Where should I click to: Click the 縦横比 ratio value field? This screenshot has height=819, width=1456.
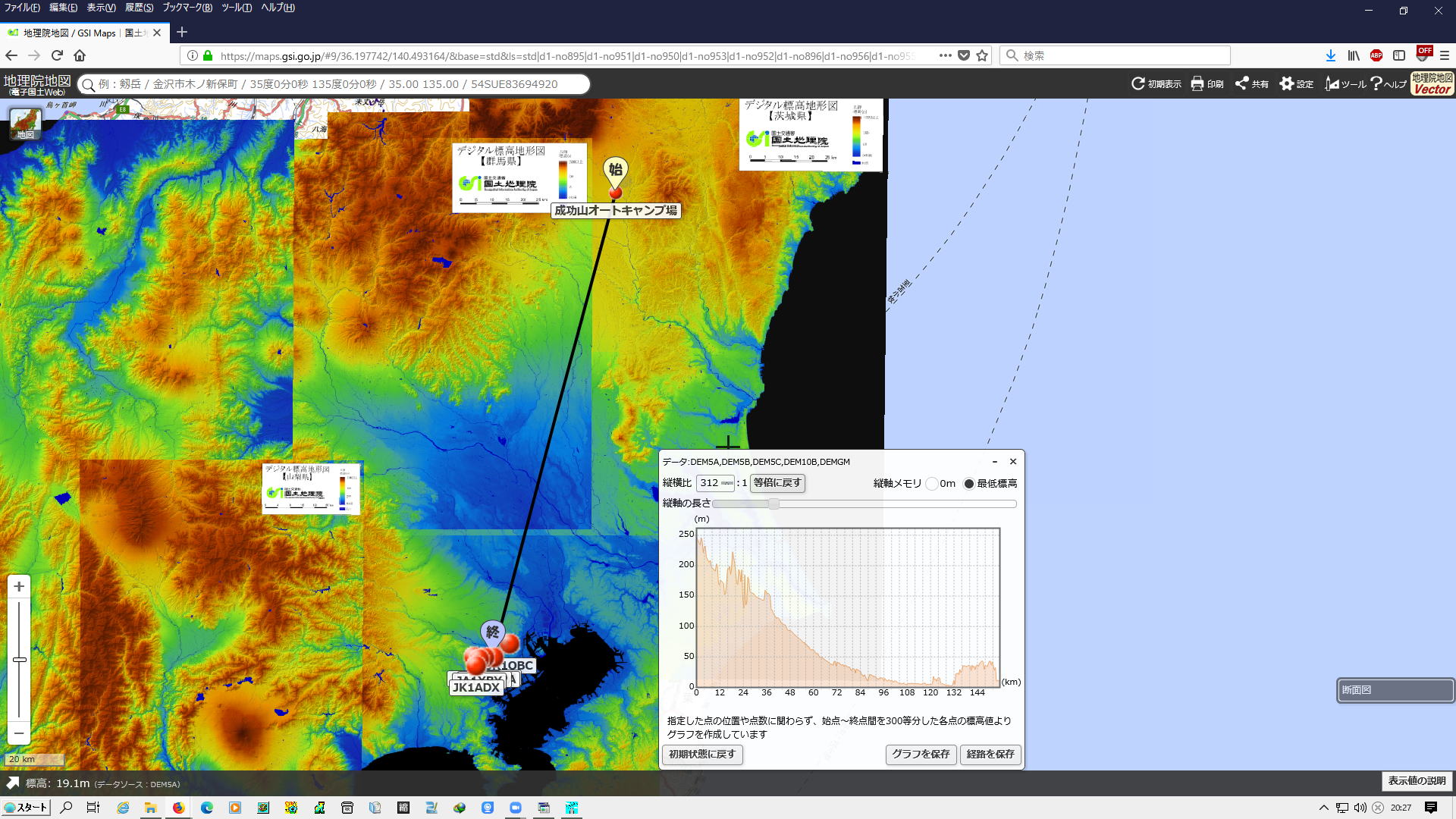tap(716, 483)
